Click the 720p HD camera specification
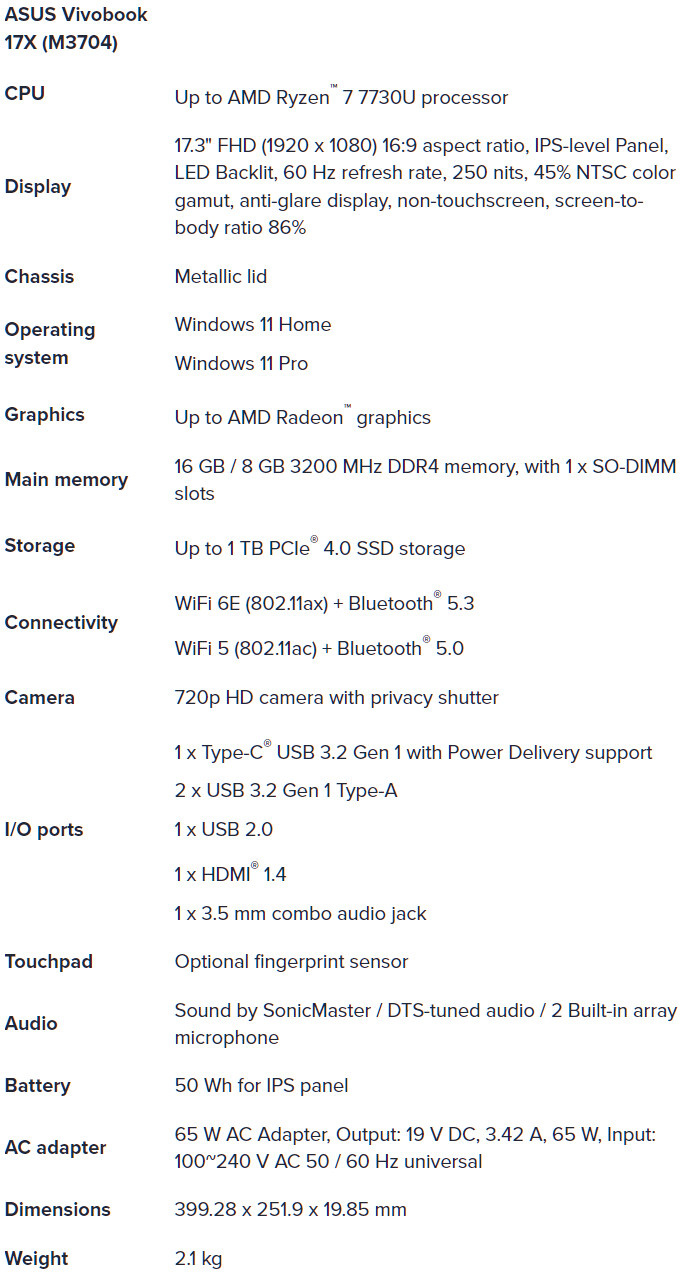Viewport: 695px width, 1279px height. pyautogui.click(x=337, y=698)
